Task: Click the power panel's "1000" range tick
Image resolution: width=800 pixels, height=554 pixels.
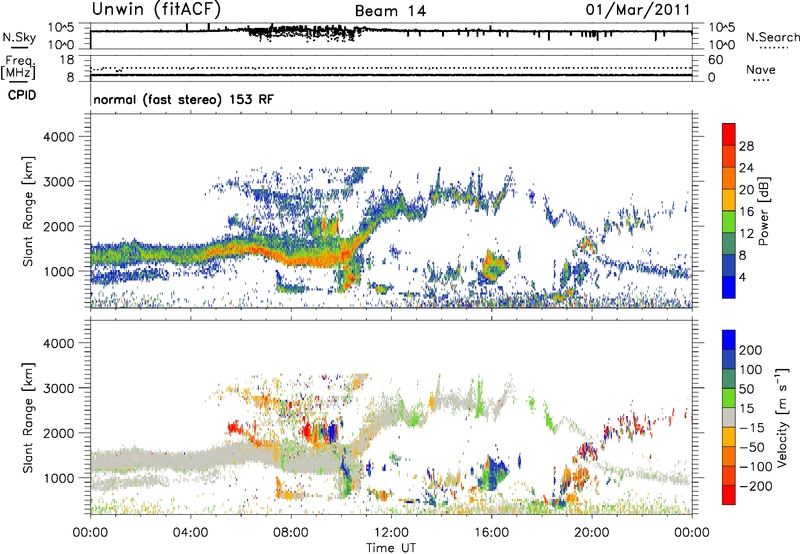Action: (x=59, y=271)
